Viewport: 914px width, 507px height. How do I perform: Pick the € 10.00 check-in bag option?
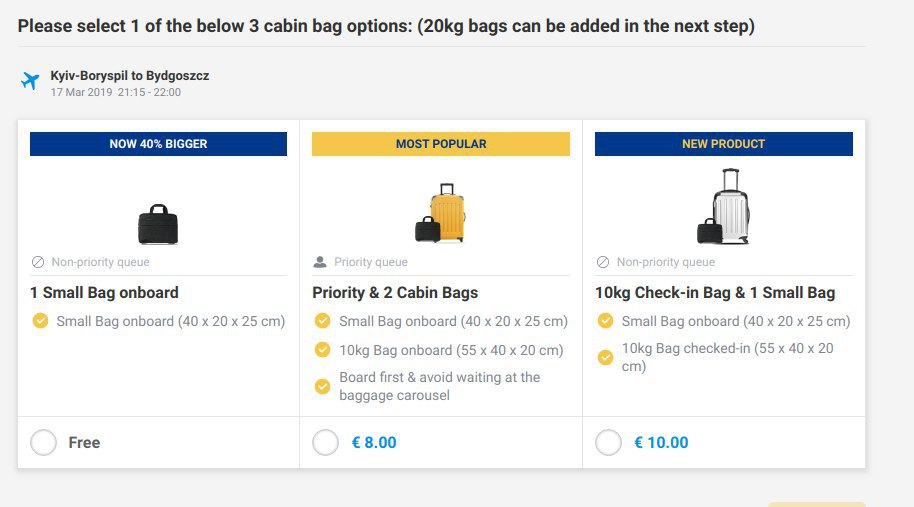click(x=608, y=443)
